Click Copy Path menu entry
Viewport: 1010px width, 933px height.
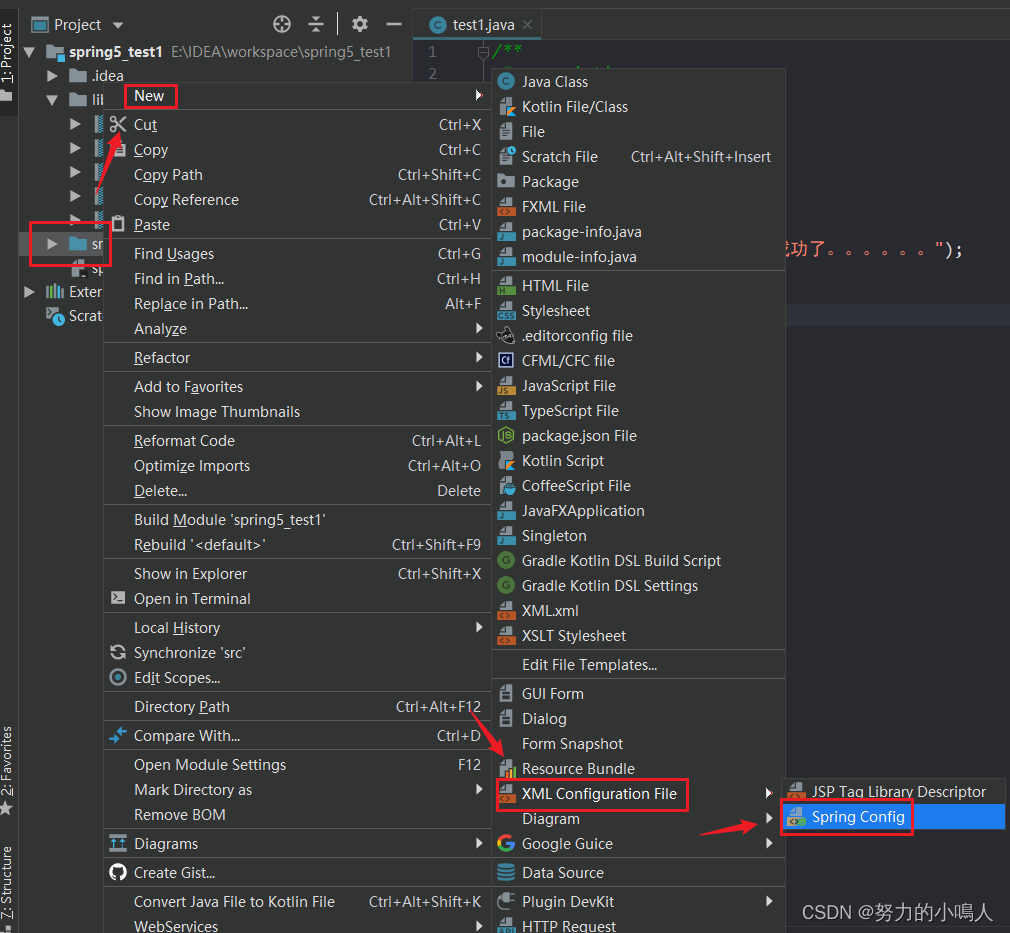[x=298, y=175]
